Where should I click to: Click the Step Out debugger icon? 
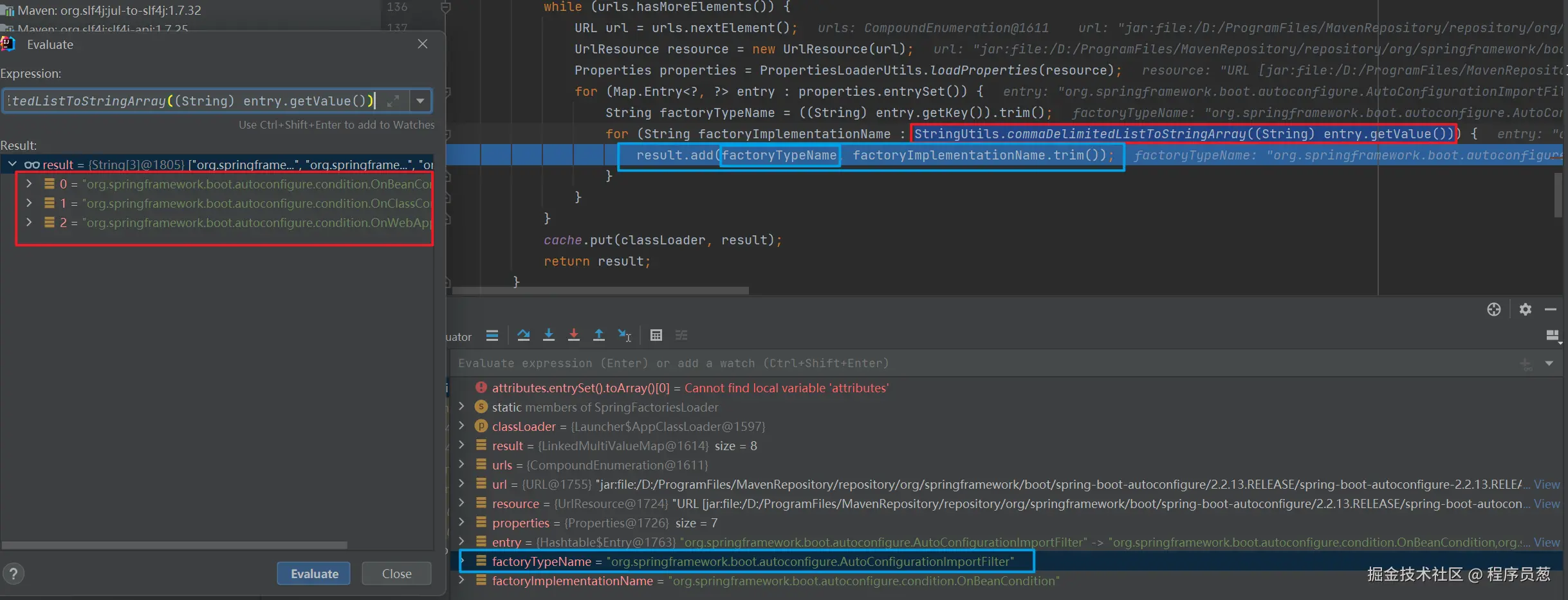coord(599,335)
